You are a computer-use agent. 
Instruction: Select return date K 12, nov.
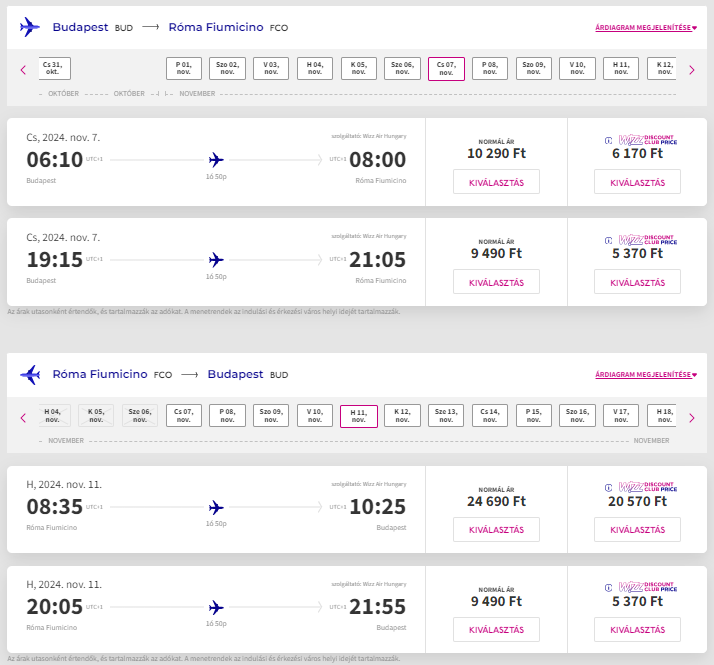click(402, 416)
